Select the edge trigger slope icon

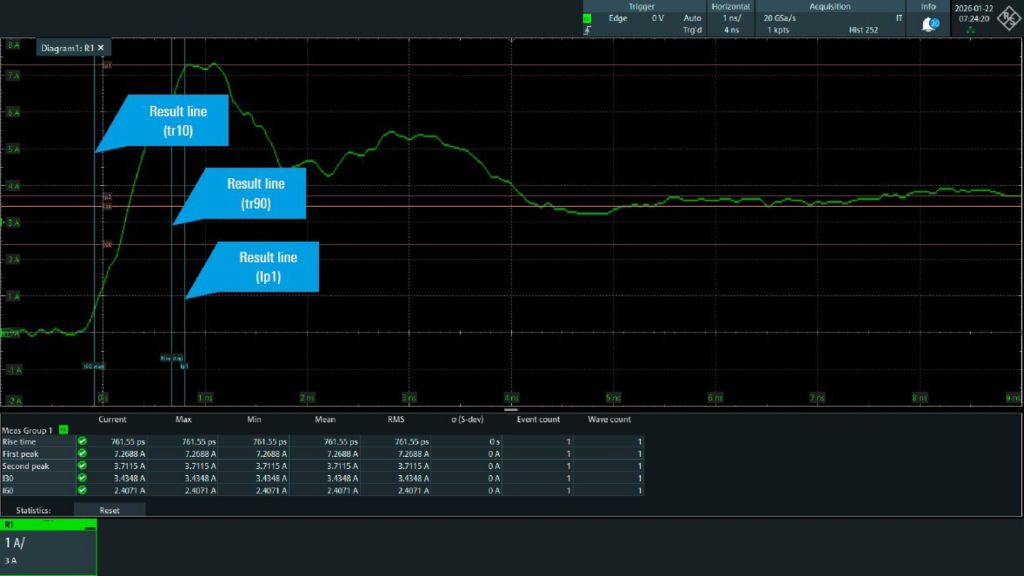[588, 29]
